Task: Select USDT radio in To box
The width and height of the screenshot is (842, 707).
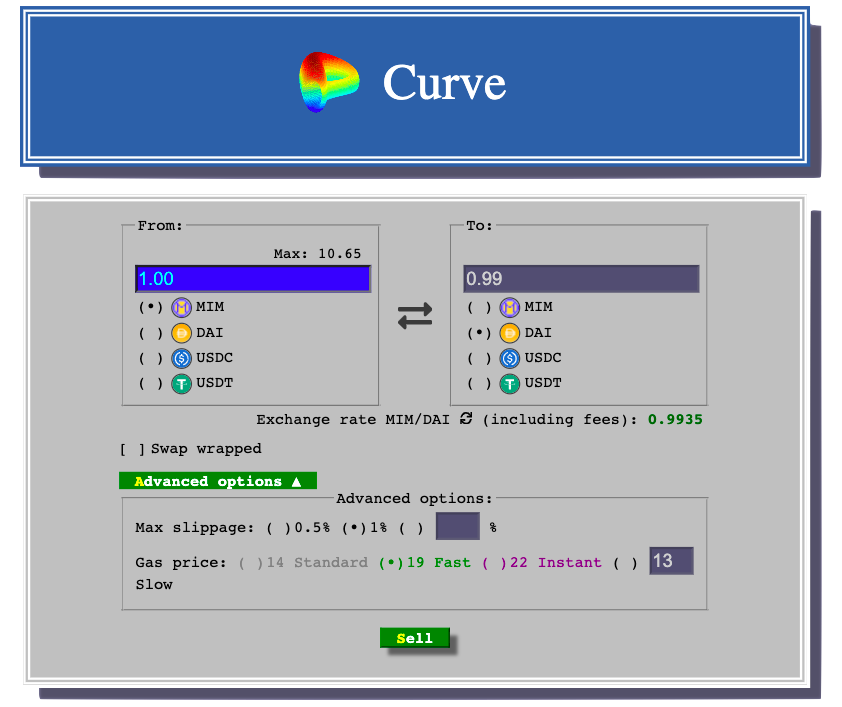Action: click(479, 384)
